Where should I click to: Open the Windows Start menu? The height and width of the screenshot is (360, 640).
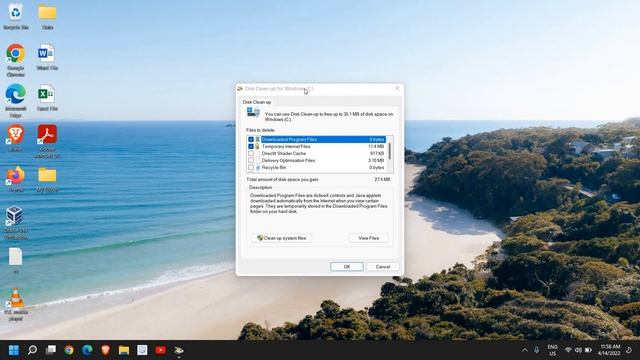(14, 350)
